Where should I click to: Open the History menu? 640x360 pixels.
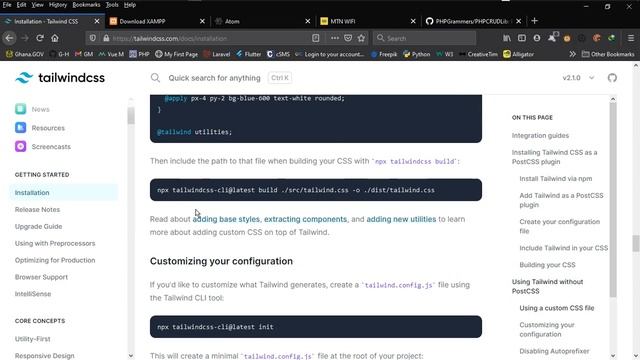click(x=58, y=5)
